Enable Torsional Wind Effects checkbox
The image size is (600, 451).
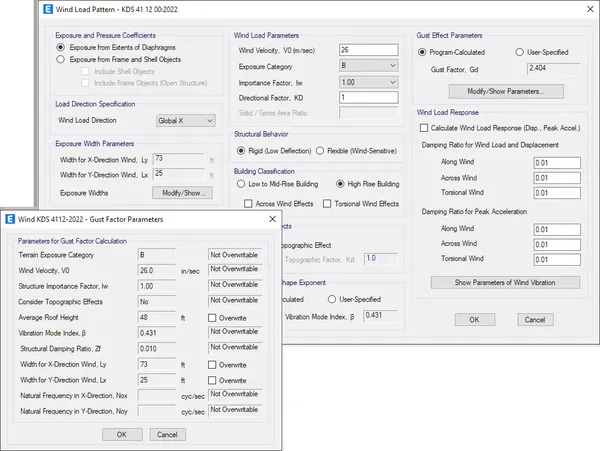pyautogui.click(x=327, y=204)
